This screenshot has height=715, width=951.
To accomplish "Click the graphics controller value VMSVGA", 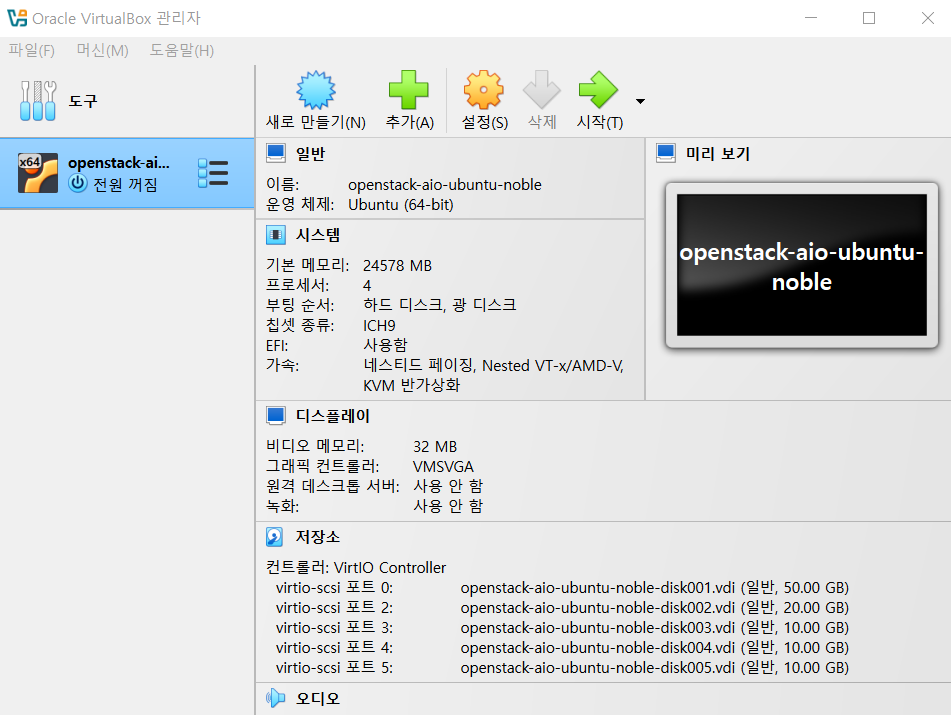I will point(443,467).
